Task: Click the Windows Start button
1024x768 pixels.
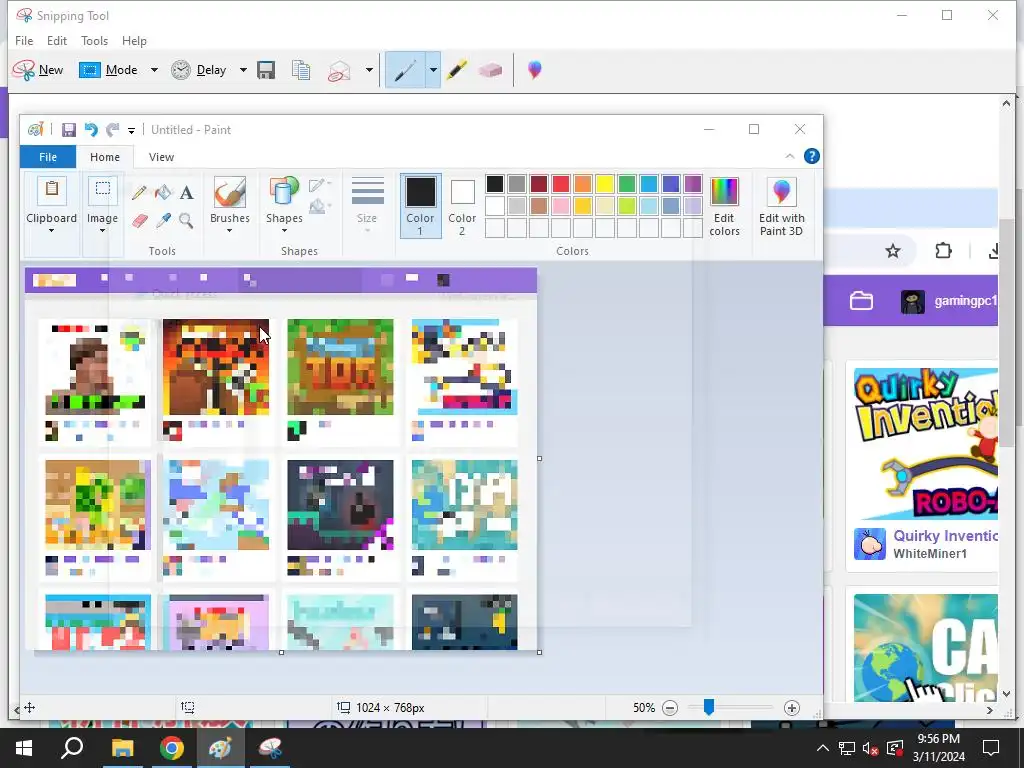Action: click(x=24, y=748)
